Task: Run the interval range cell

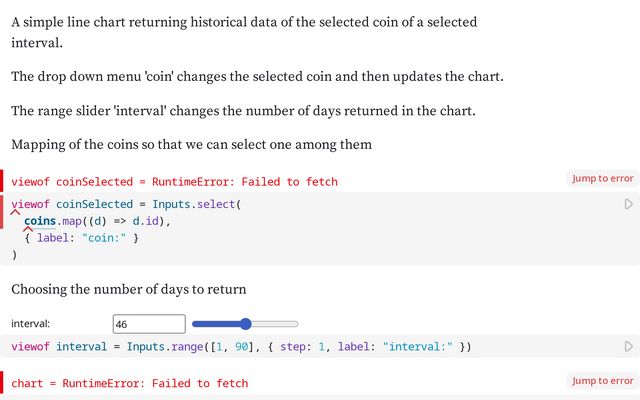Action: click(628, 346)
